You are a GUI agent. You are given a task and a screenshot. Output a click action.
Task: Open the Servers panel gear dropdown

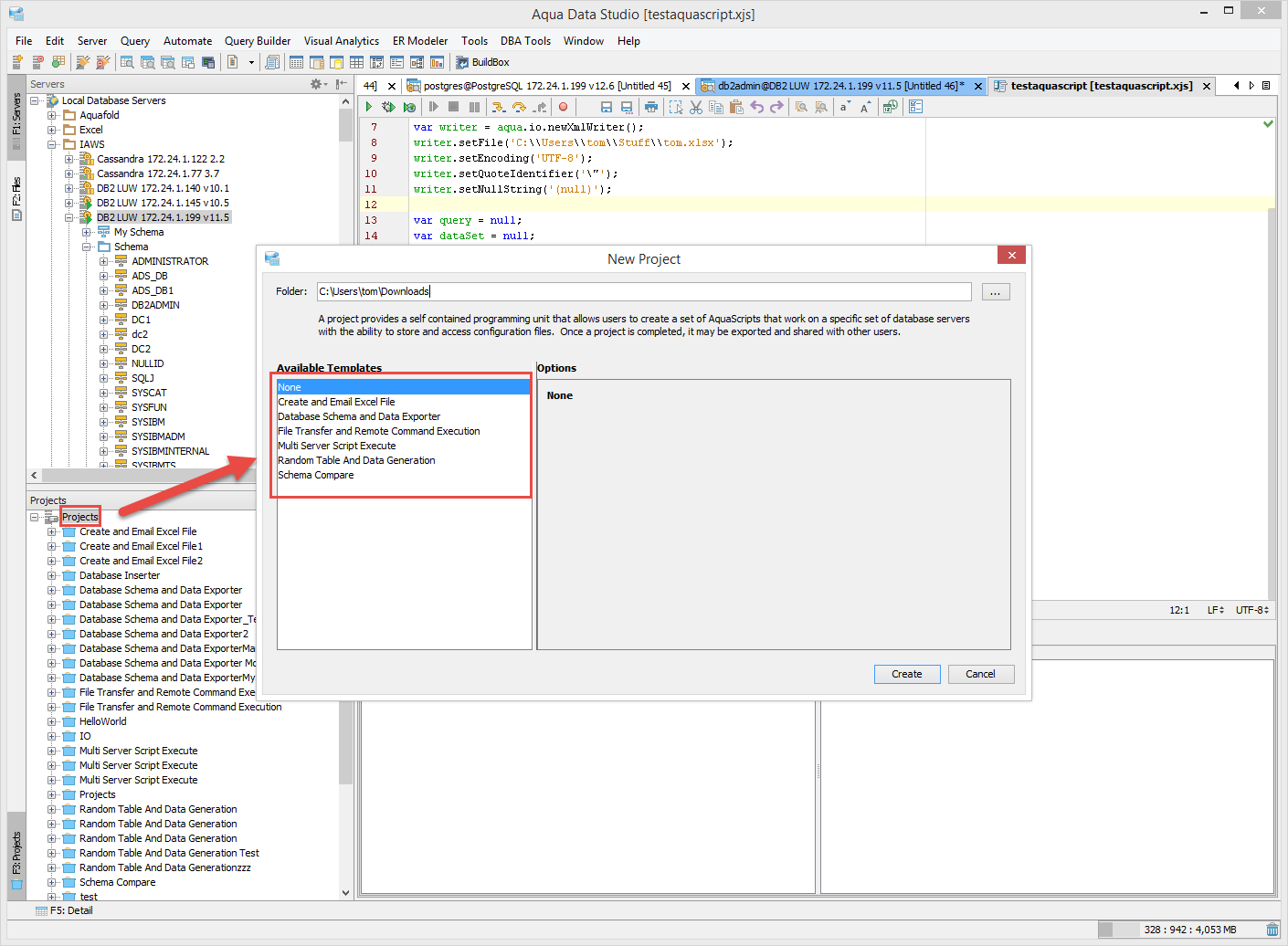[318, 84]
